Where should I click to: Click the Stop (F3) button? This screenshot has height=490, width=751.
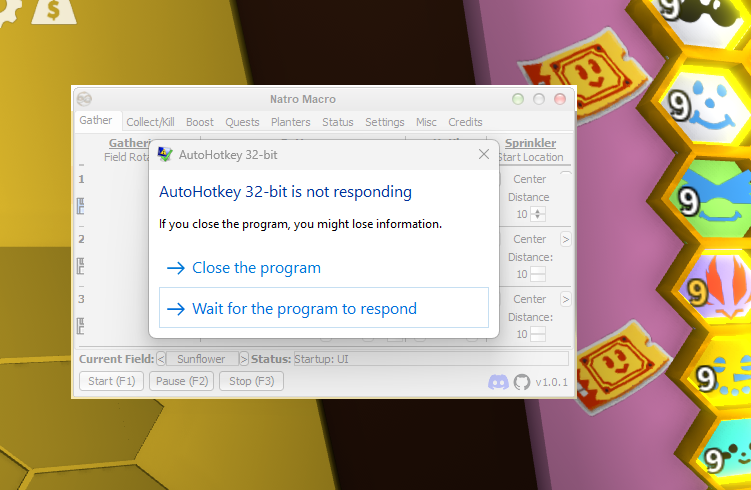(x=251, y=381)
